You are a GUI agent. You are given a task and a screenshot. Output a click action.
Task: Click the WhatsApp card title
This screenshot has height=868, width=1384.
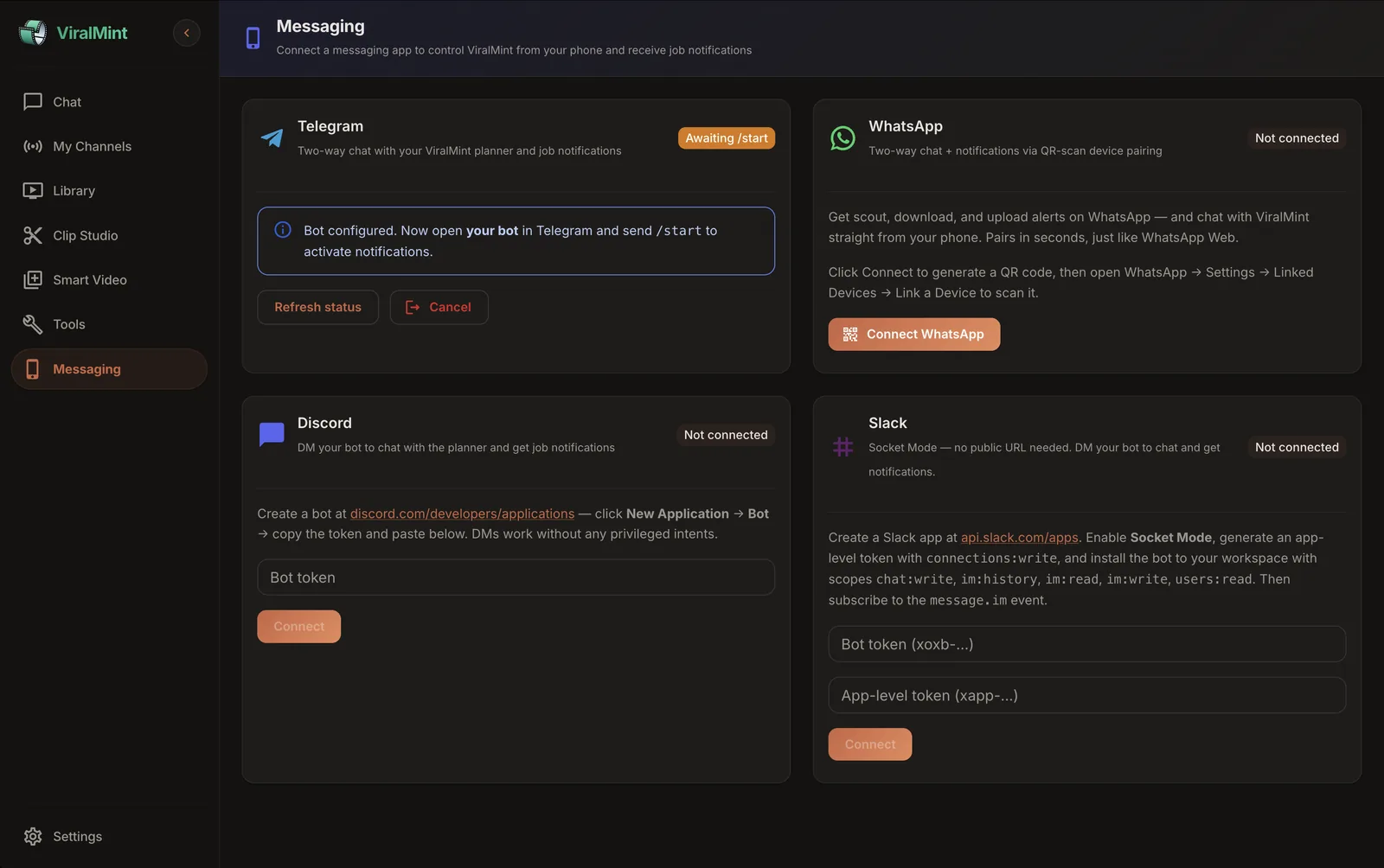pyautogui.click(x=906, y=126)
